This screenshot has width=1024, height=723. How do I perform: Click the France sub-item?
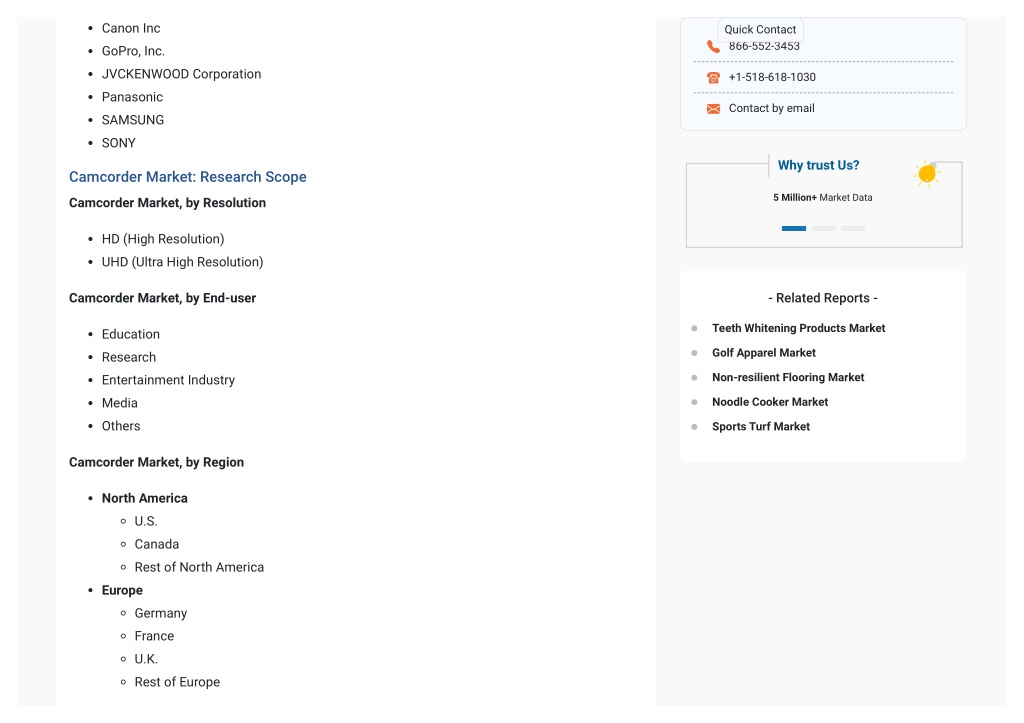pyautogui.click(x=154, y=636)
